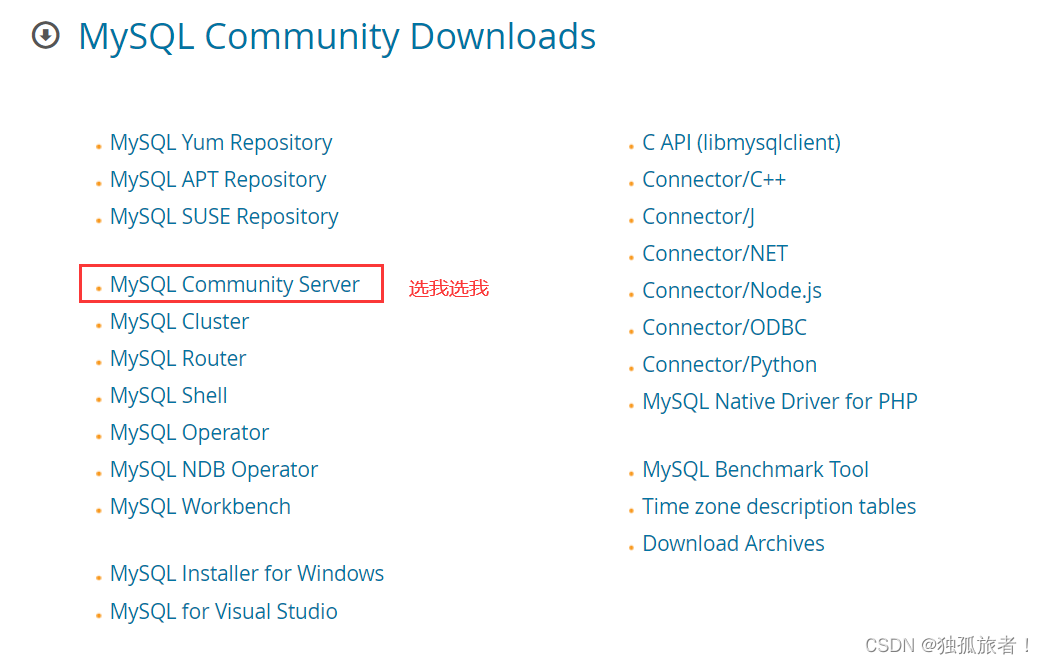Open the MySQL Yum Repository link
1044x664 pixels.
221,143
